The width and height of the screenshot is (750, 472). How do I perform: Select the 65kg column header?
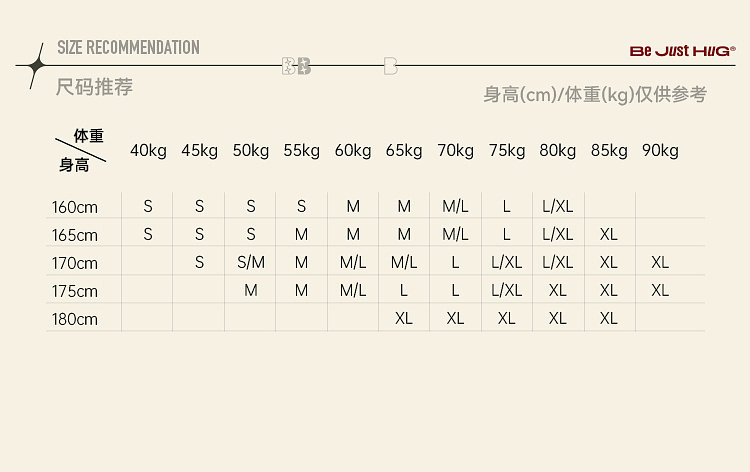pos(404,151)
